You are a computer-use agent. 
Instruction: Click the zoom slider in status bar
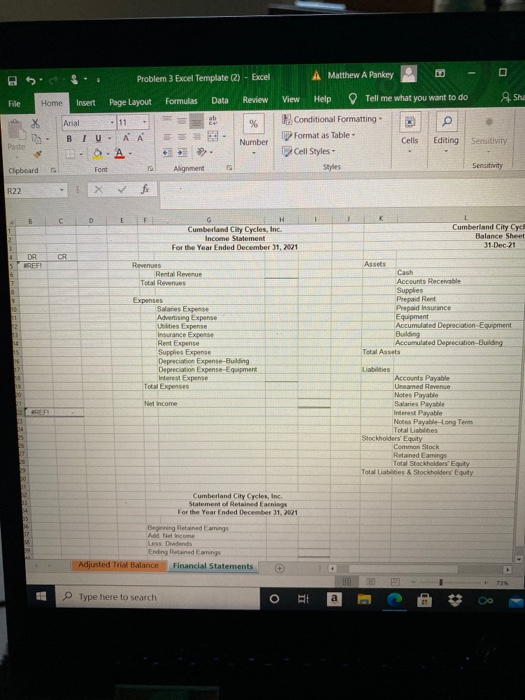pos(440,582)
